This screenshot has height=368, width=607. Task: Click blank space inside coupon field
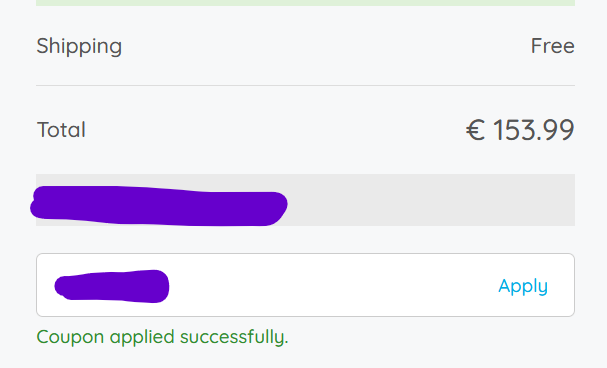[333, 286]
